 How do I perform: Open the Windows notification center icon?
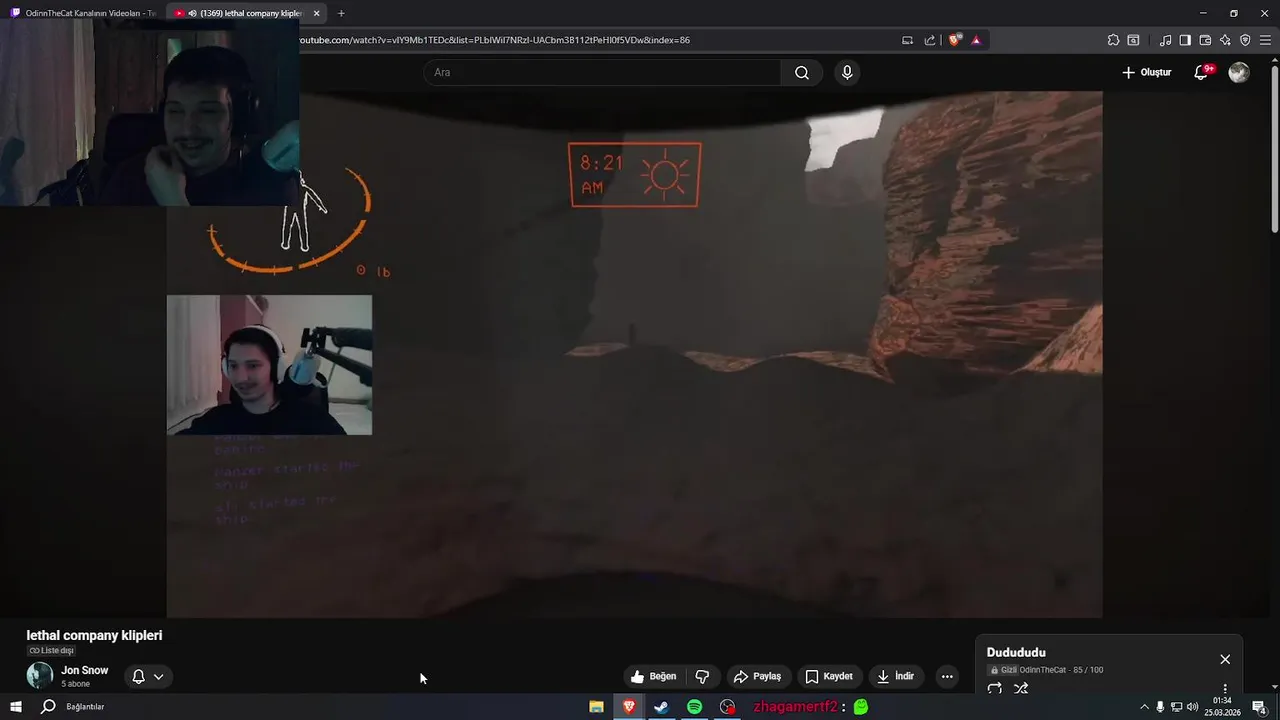pos(1260,707)
